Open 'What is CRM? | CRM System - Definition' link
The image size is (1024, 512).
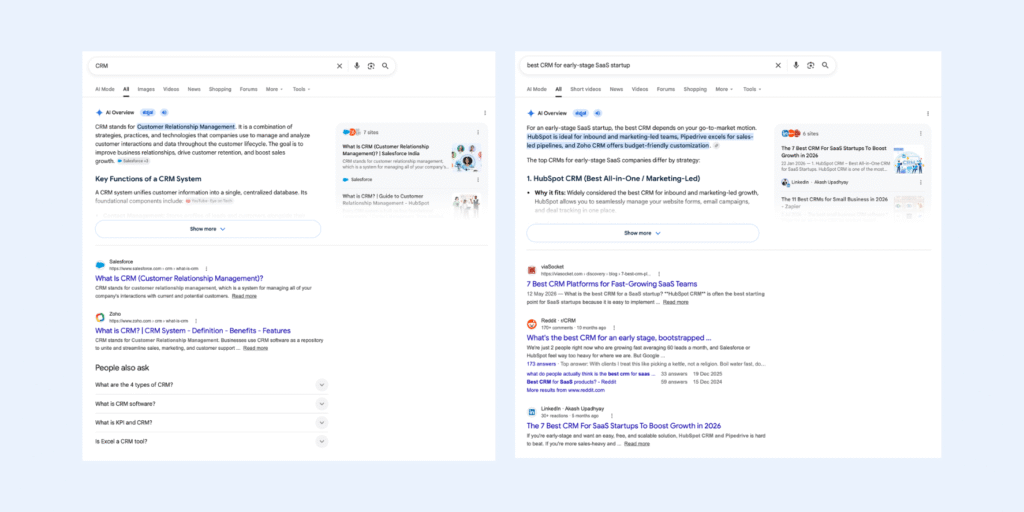pos(193,330)
